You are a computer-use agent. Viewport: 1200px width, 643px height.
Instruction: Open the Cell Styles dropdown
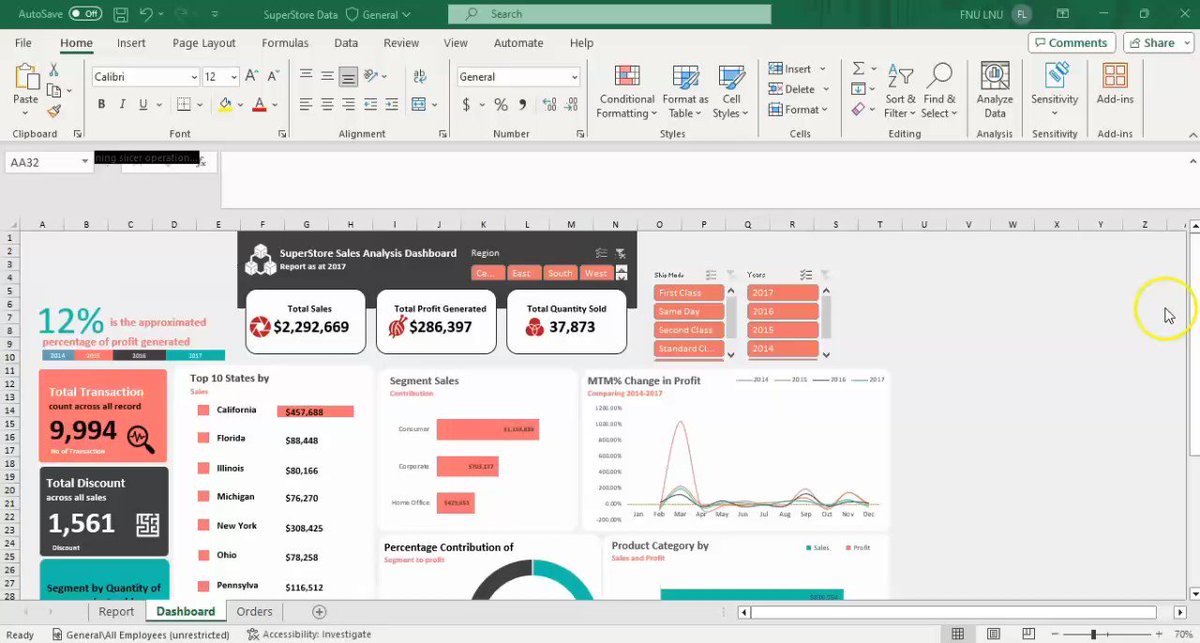732,91
